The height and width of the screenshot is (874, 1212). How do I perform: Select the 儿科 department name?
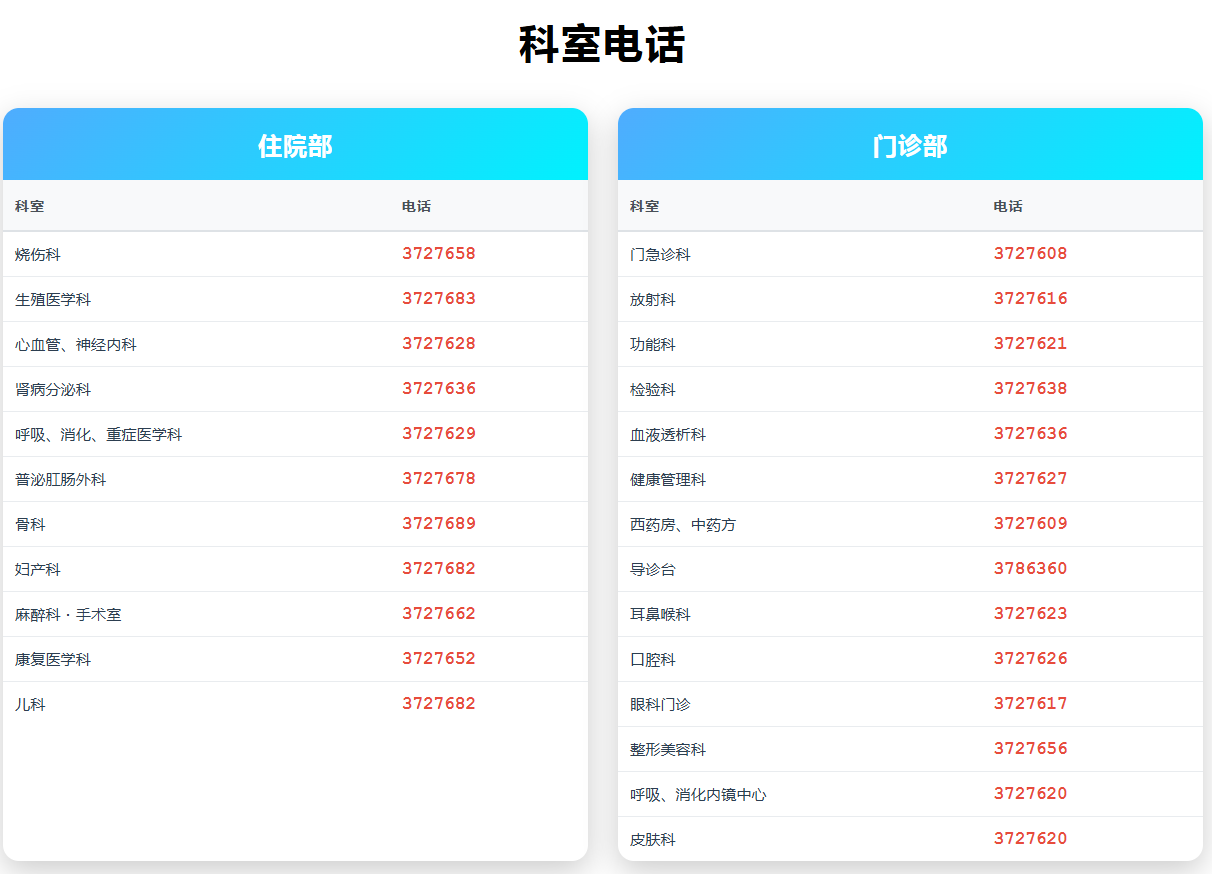click(30, 705)
